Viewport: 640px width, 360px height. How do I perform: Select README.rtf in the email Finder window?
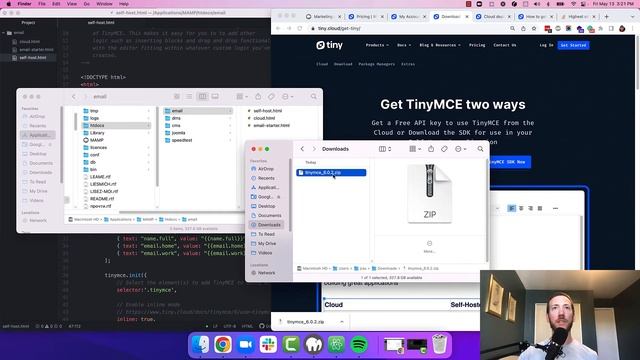101,199
